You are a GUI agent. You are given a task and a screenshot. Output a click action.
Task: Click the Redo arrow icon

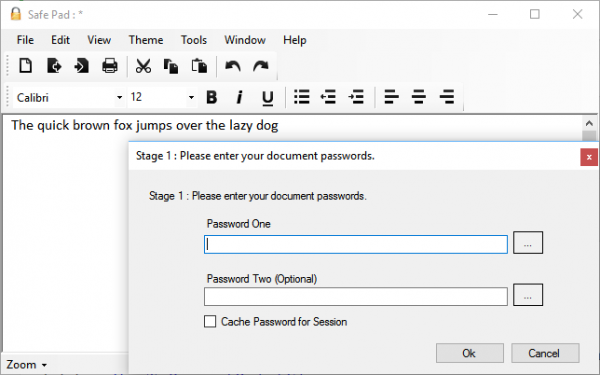(x=261, y=66)
